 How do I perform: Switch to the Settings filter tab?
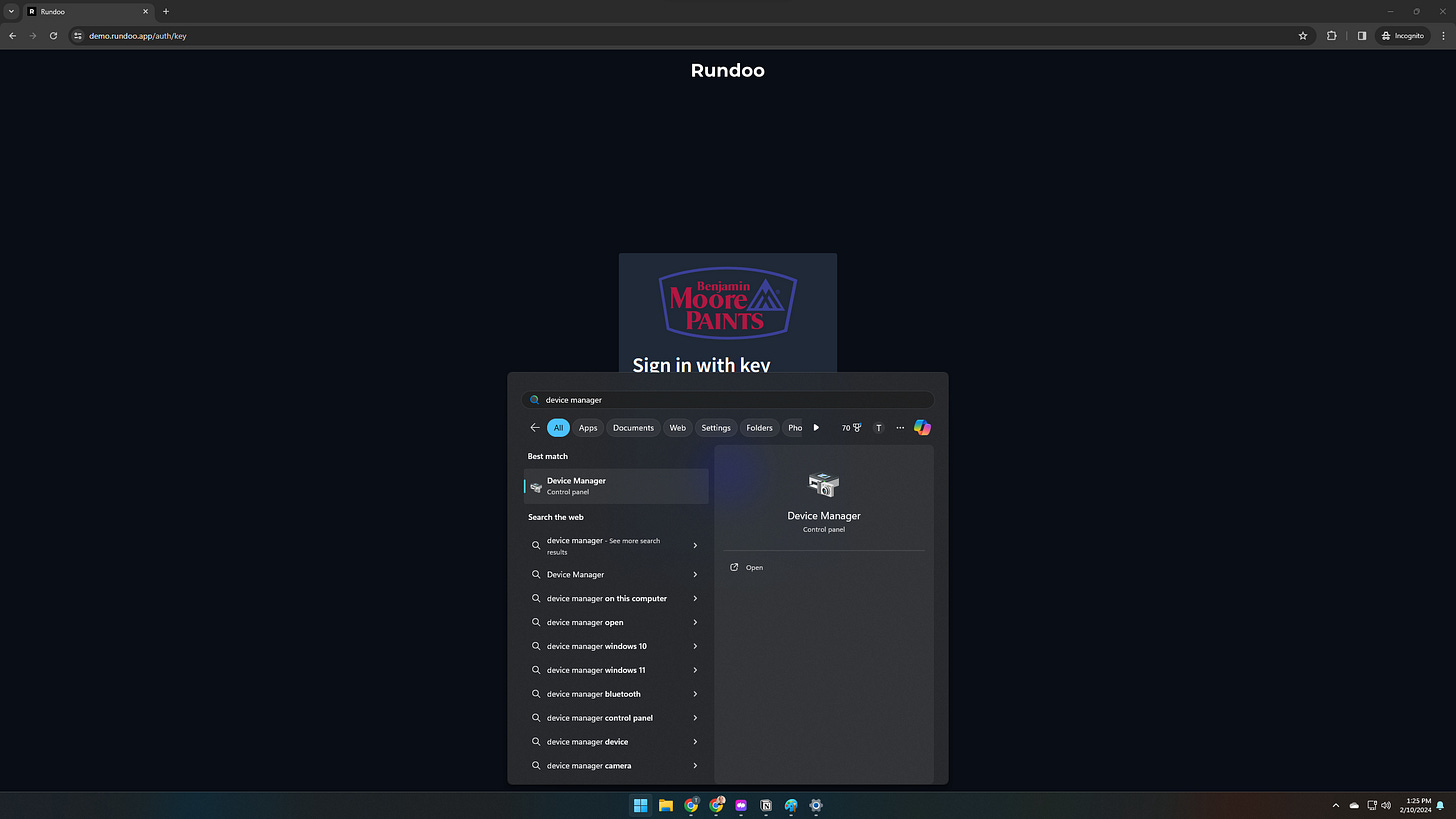pos(716,428)
